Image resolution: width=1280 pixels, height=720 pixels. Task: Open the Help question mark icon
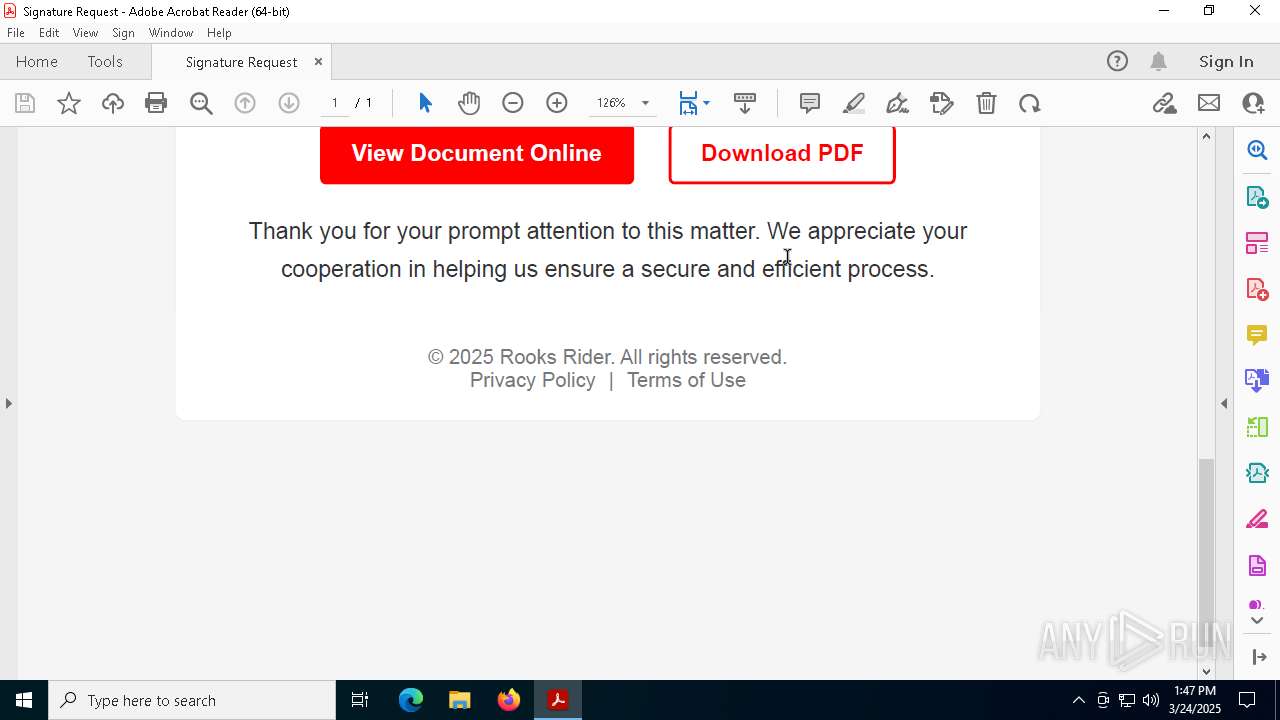[x=1117, y=61]
